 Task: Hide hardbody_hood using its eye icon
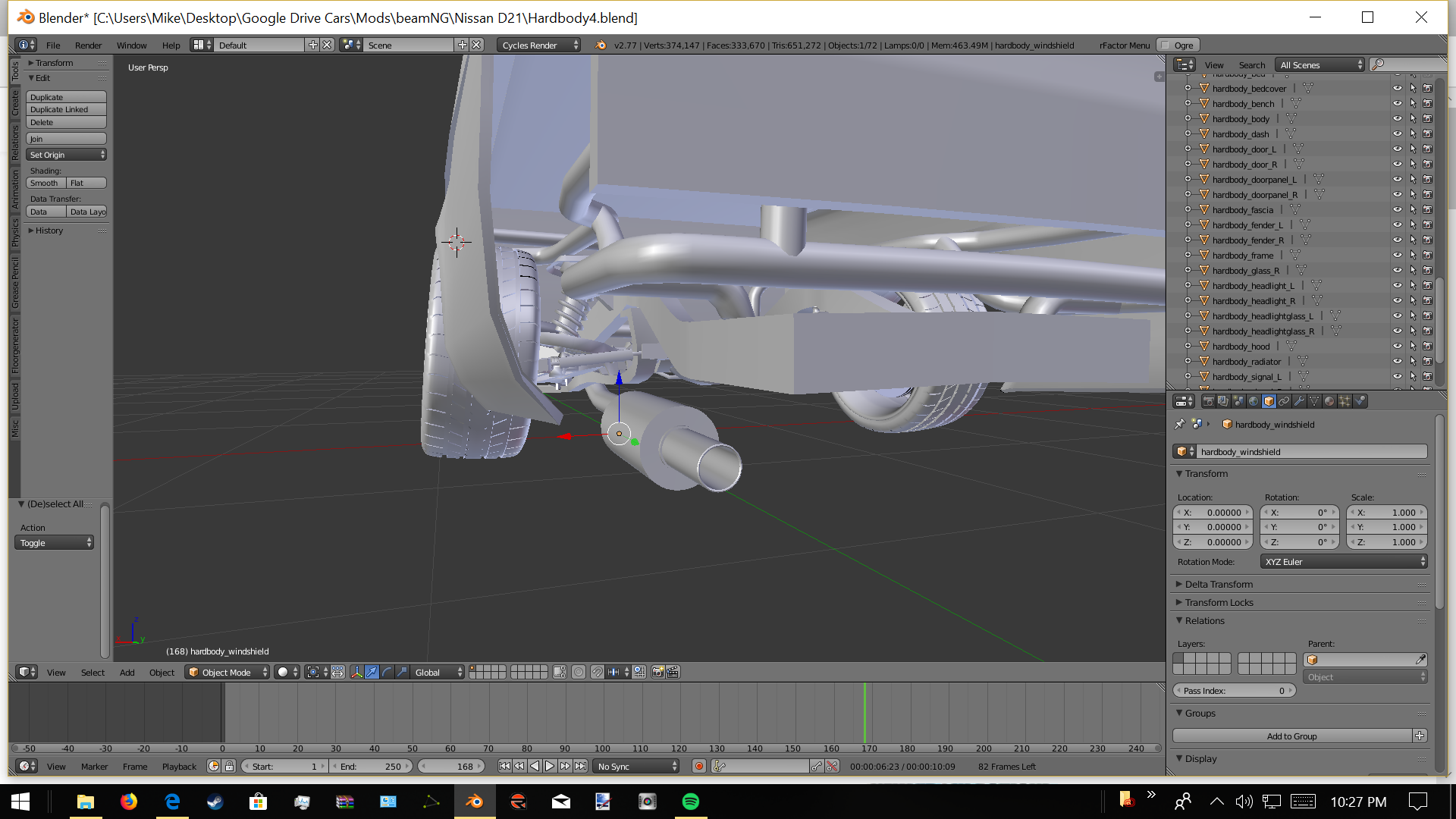coord(1397,347)
